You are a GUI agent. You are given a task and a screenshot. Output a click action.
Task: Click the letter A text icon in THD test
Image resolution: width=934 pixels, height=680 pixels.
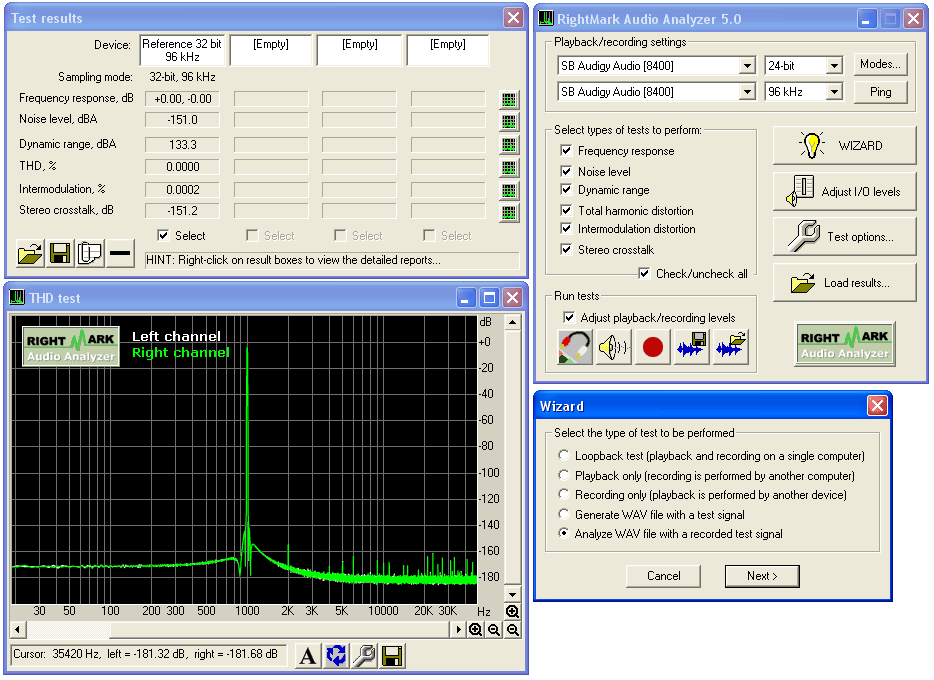[x=308, y=656]
